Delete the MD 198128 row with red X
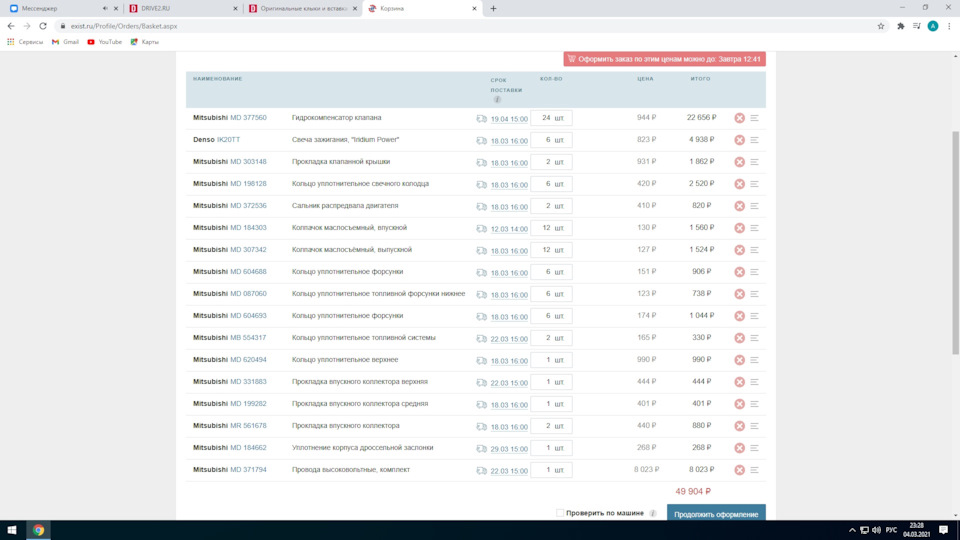The image size is (960, 540). (x=740, y=184)
